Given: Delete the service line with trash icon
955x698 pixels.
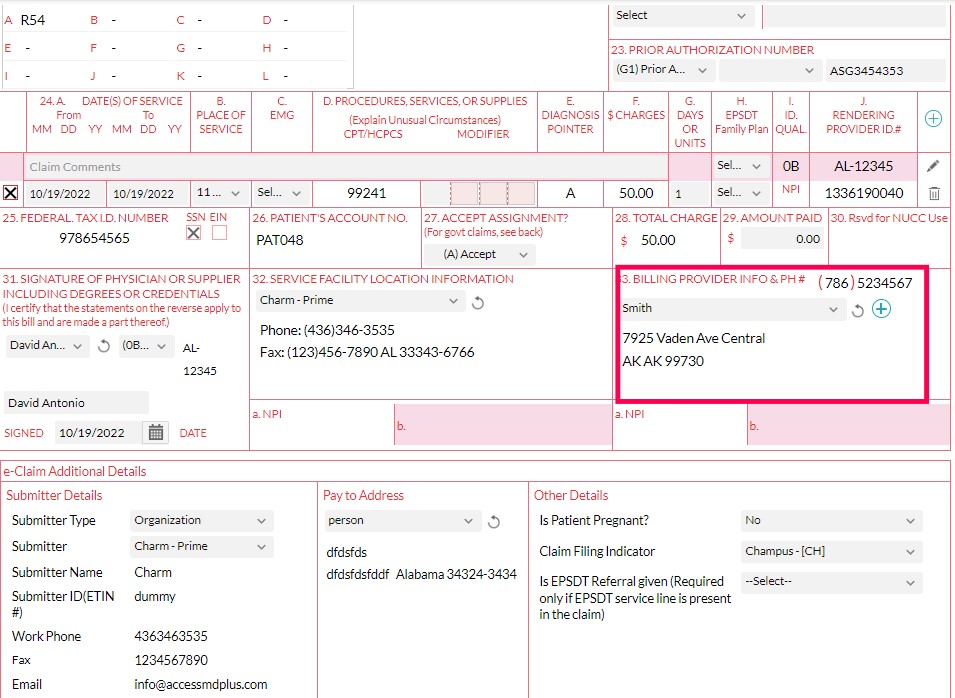Looking at the screenshot, I should (x=932, y=193).
